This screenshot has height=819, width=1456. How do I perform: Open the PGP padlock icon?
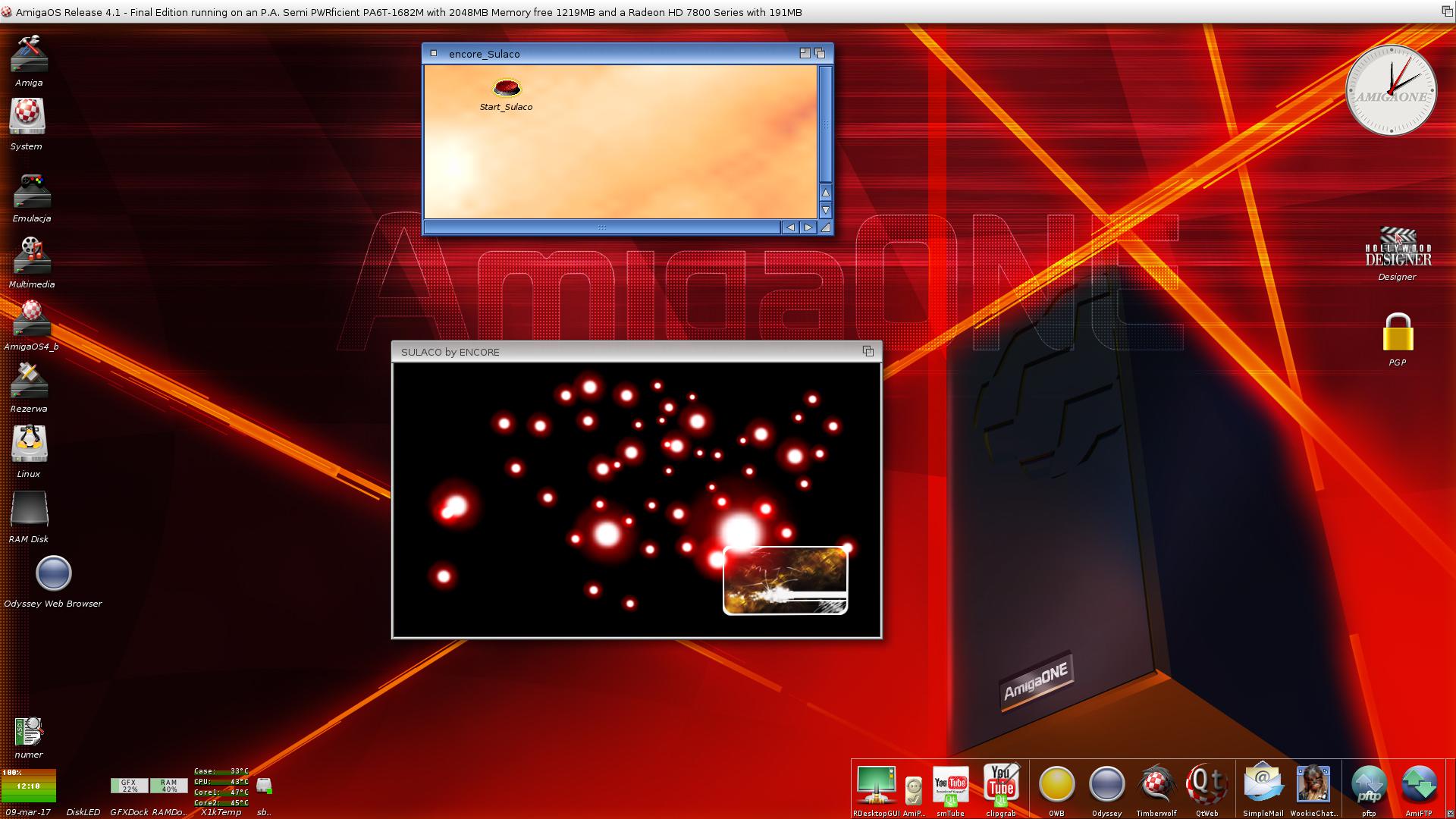pos(1398,332)
